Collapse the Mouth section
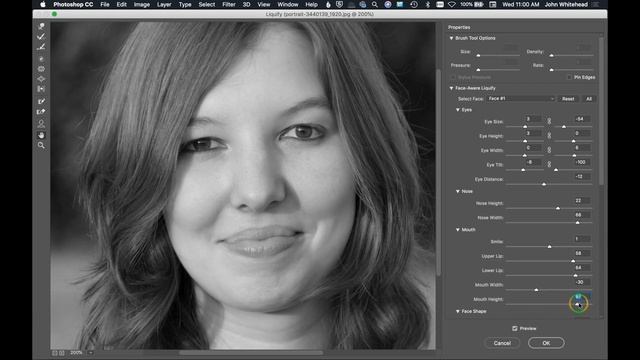This screenshot has height=360, width=640. (x=458, y=230)
